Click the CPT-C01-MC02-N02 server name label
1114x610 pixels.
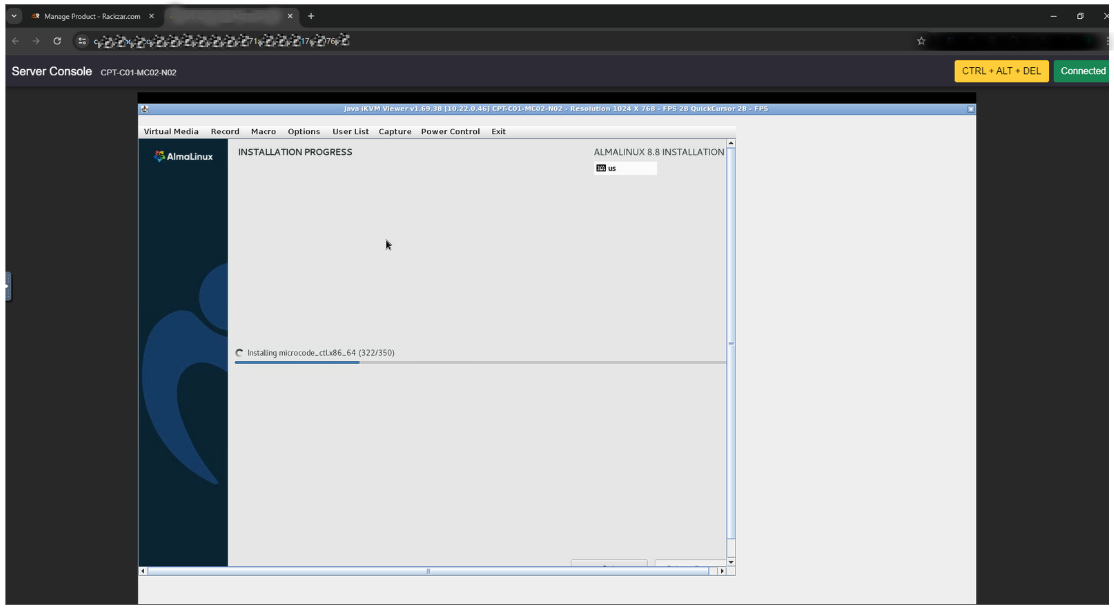pyautogui.click(x=139, y=72)
